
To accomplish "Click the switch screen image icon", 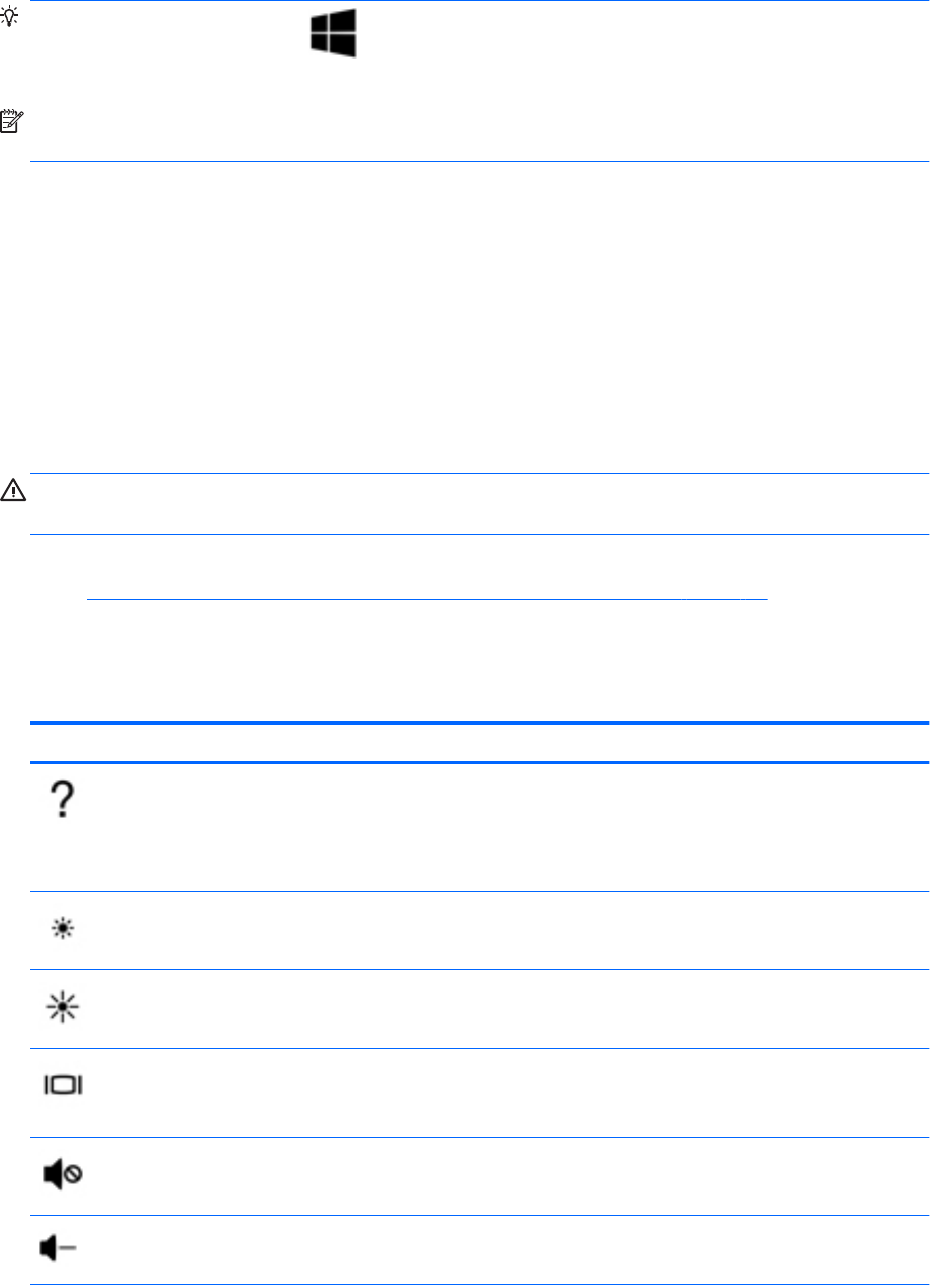I will click(x=62, y=1085).
